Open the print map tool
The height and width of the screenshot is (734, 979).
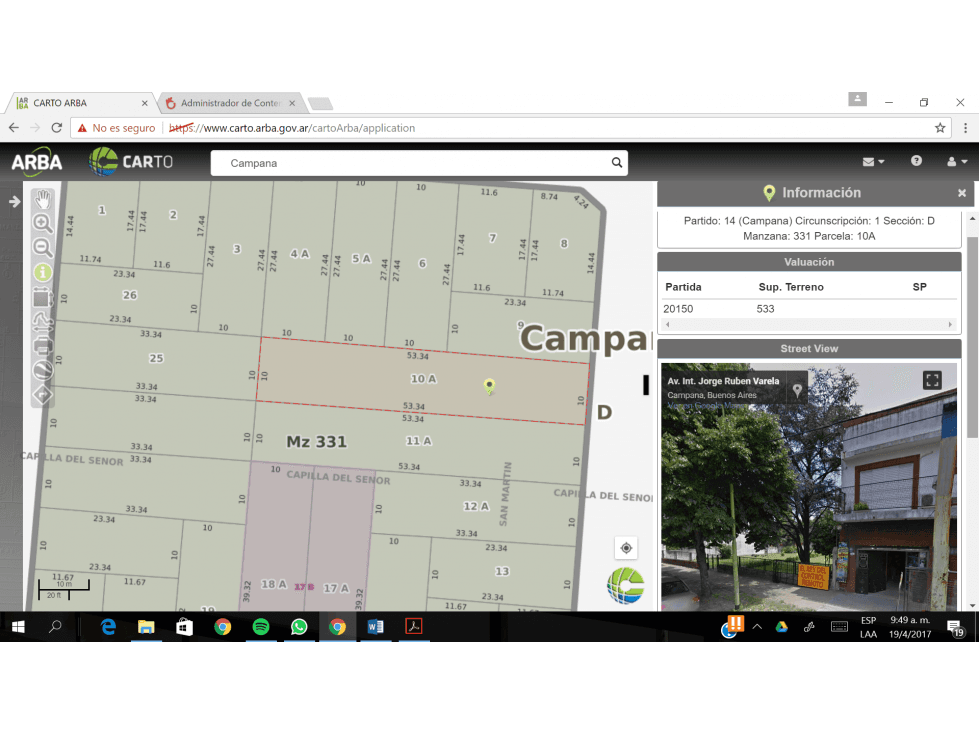42,345
